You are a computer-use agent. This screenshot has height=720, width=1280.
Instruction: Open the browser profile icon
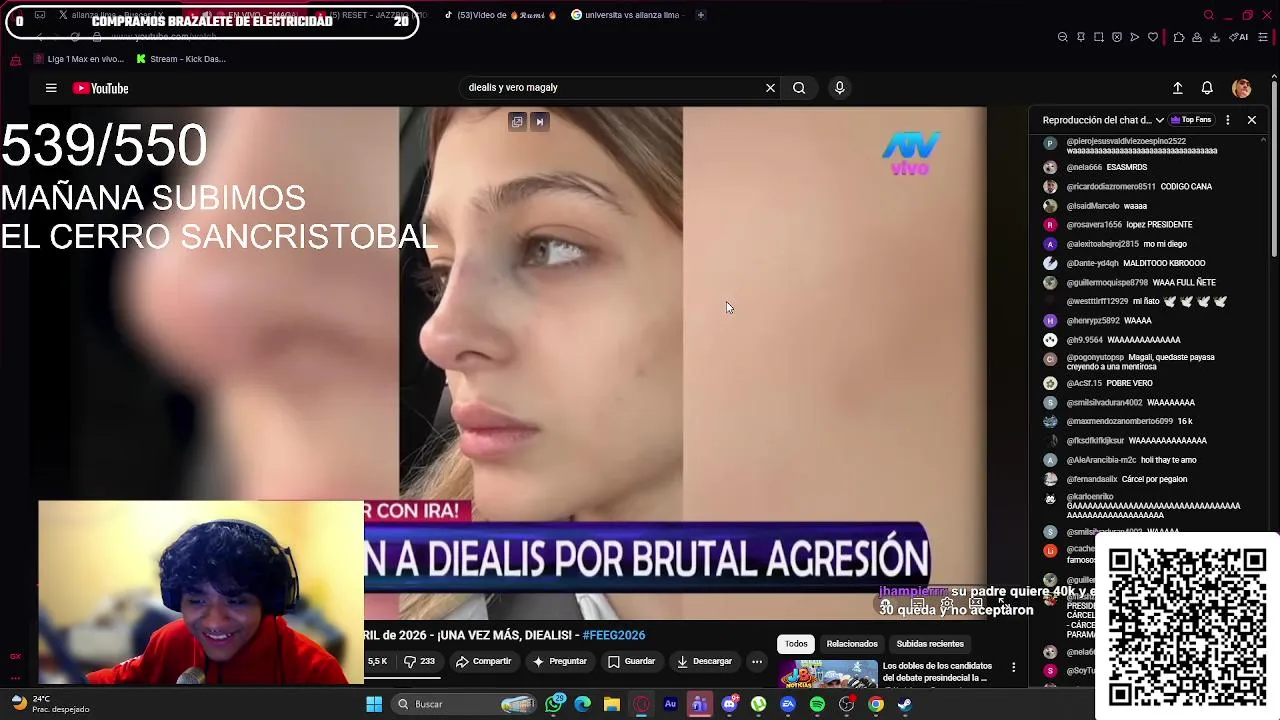point(1197,37)
